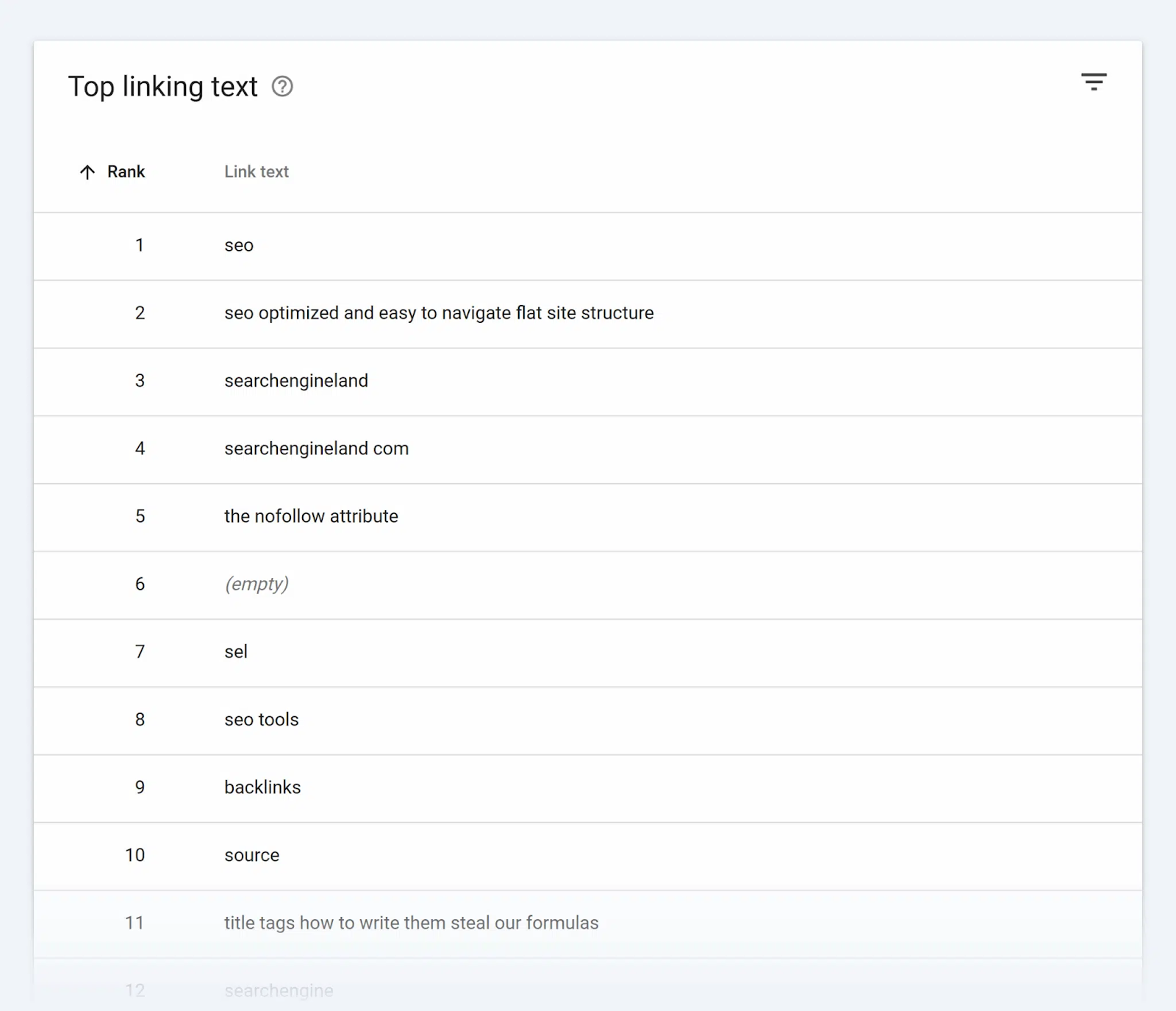Expand details for 'searchengineland com' row
This screenshot has width=1176, height=1011.
[x=317, y=449]
